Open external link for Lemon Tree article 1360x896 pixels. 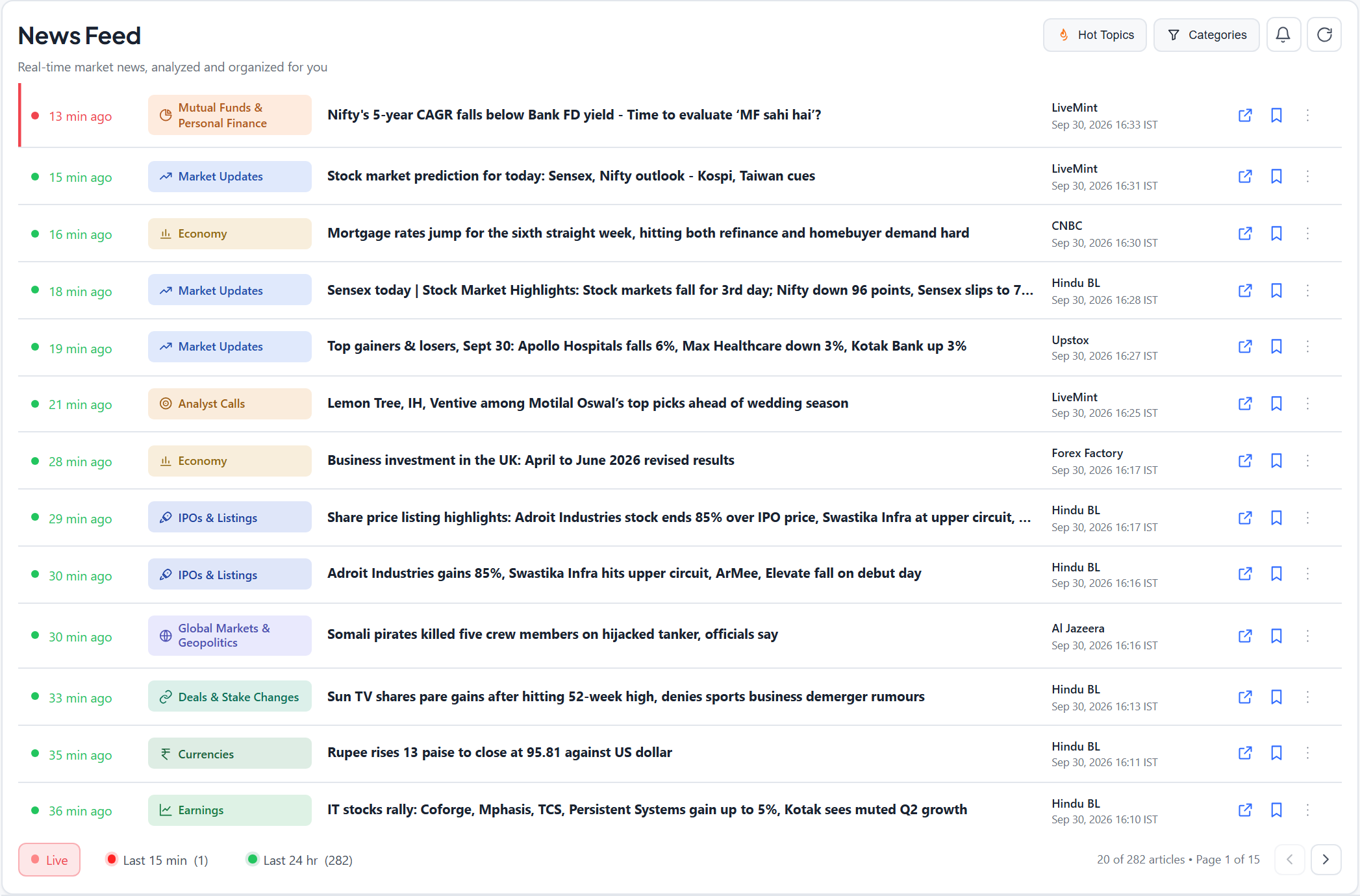click(x=1245, y=404)
